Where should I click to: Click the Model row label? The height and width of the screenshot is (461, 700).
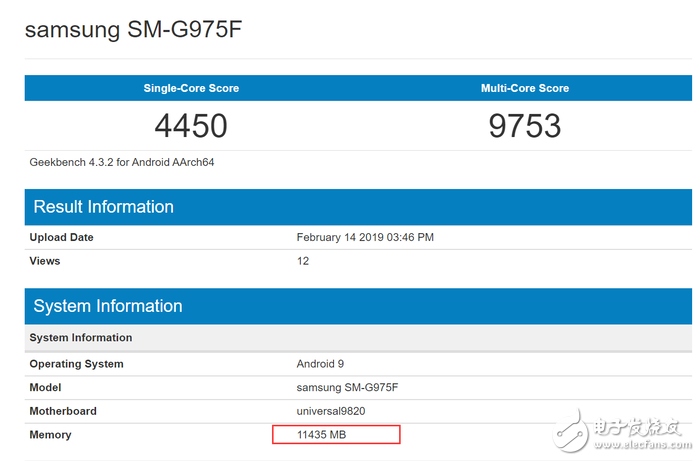pos(46,388)
